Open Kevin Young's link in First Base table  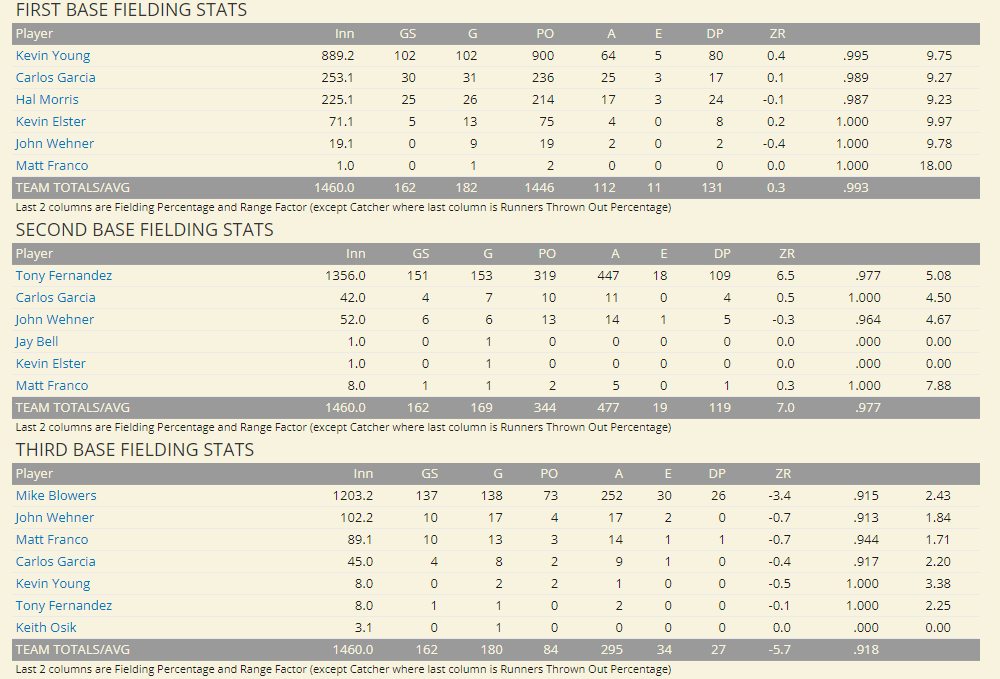(53, 56)
